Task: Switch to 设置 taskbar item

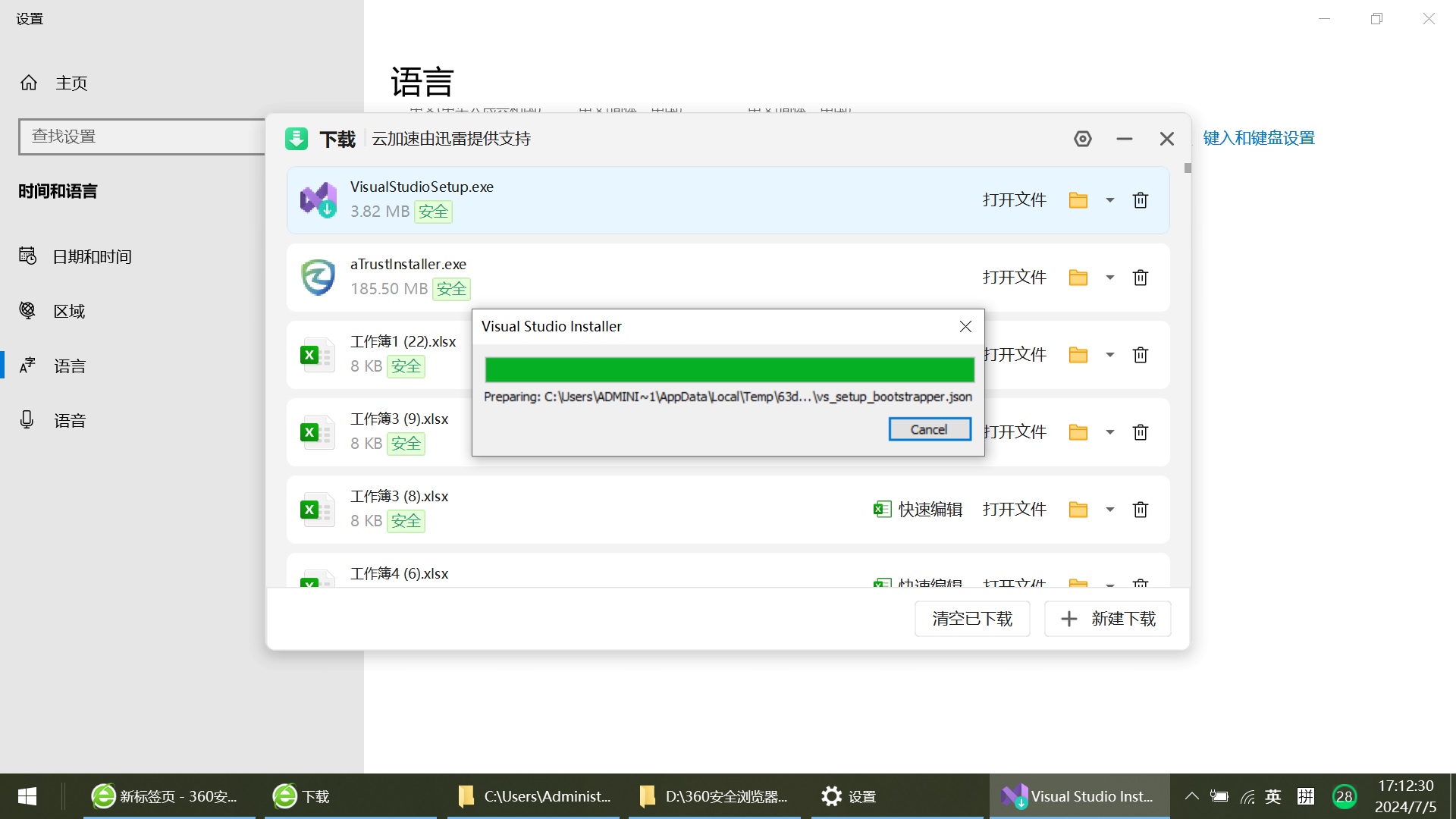Action: 898,796
